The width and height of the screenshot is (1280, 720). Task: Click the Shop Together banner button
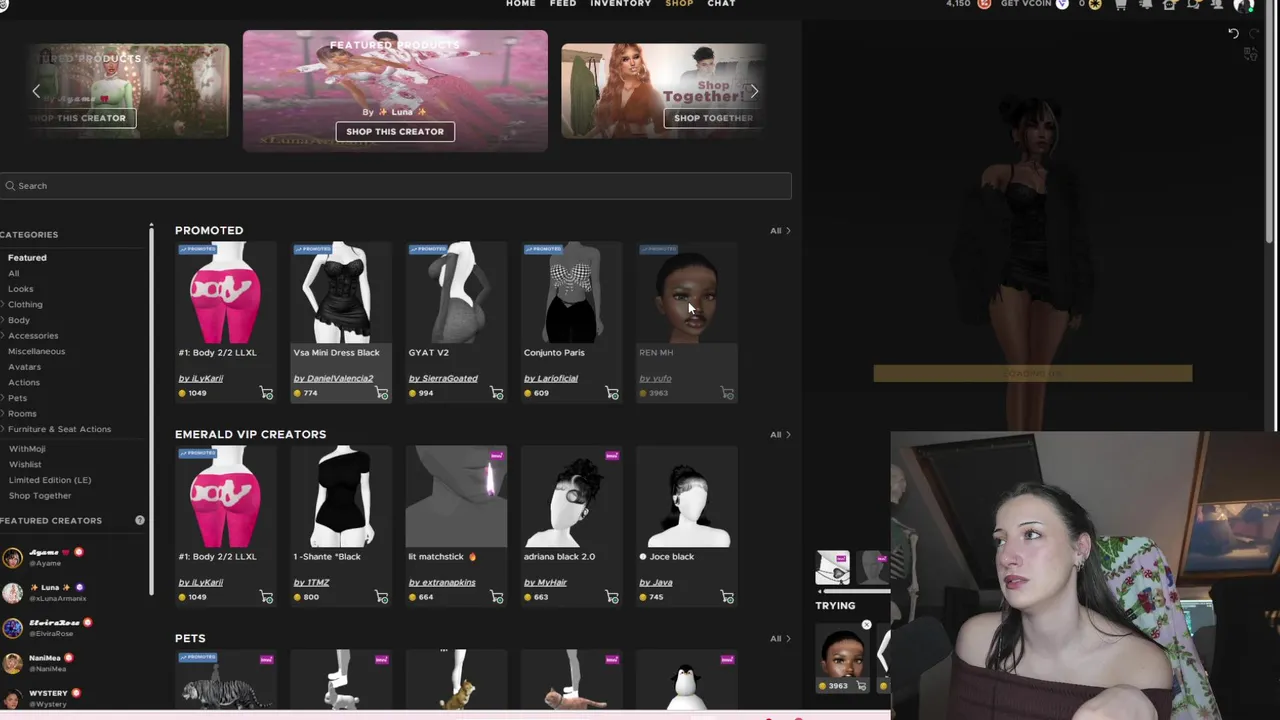click(713, 118)
